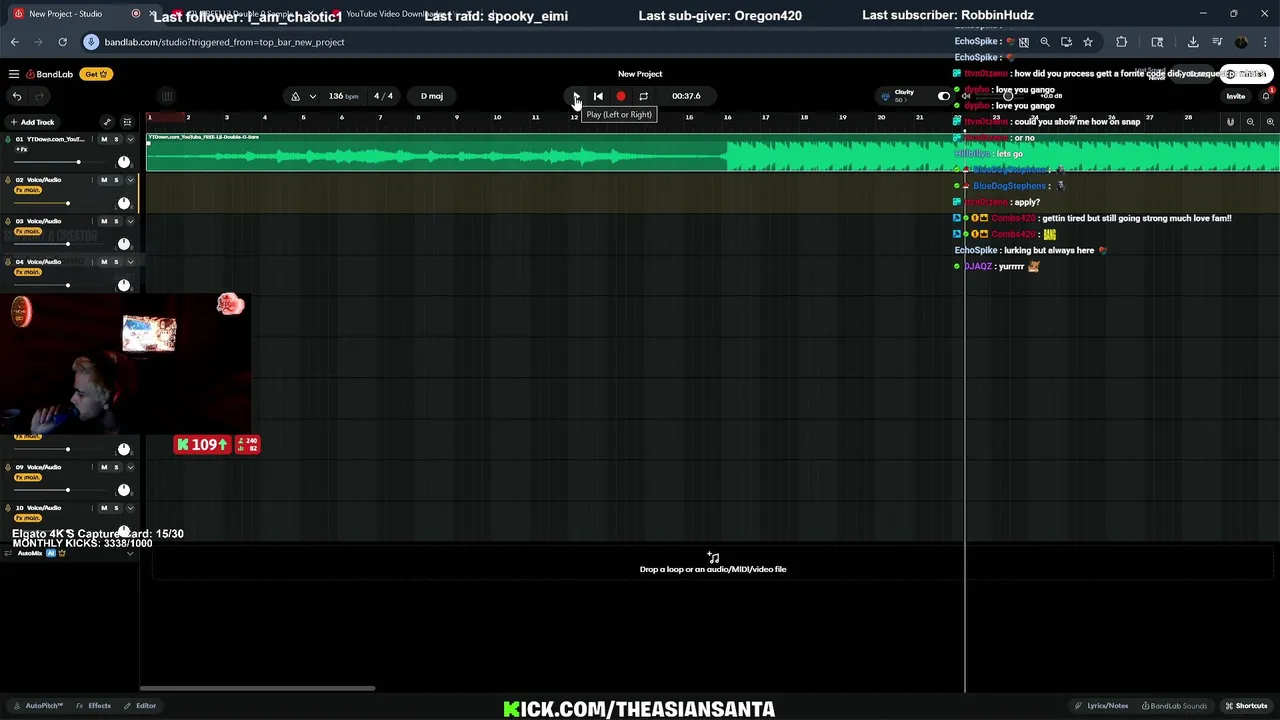Open the automation icon beside Add Track
Screen dimensions: 1280x720
(x=107, y=122)
